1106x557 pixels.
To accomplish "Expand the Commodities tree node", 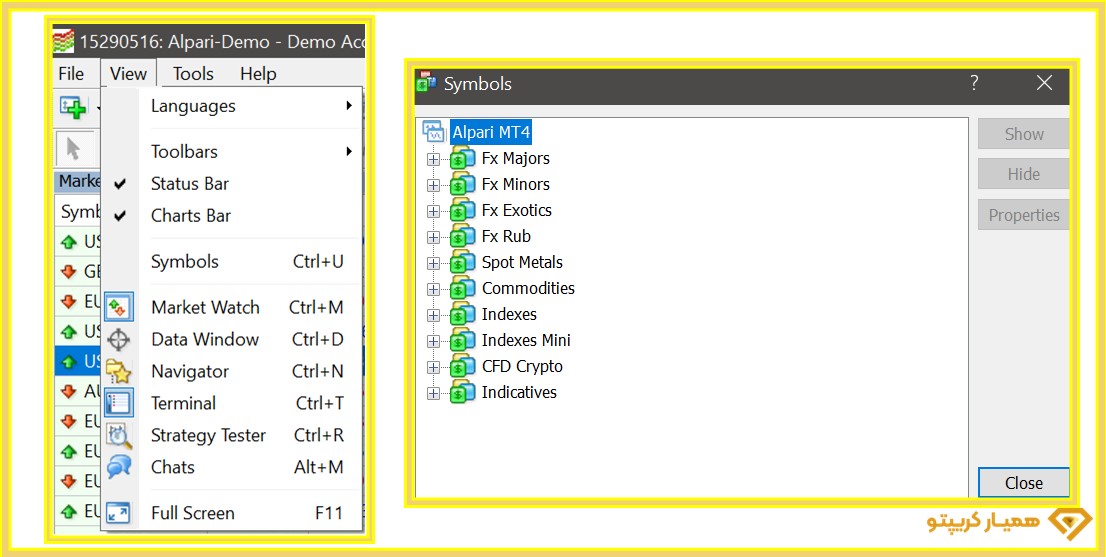I will (x=433, y=290).
